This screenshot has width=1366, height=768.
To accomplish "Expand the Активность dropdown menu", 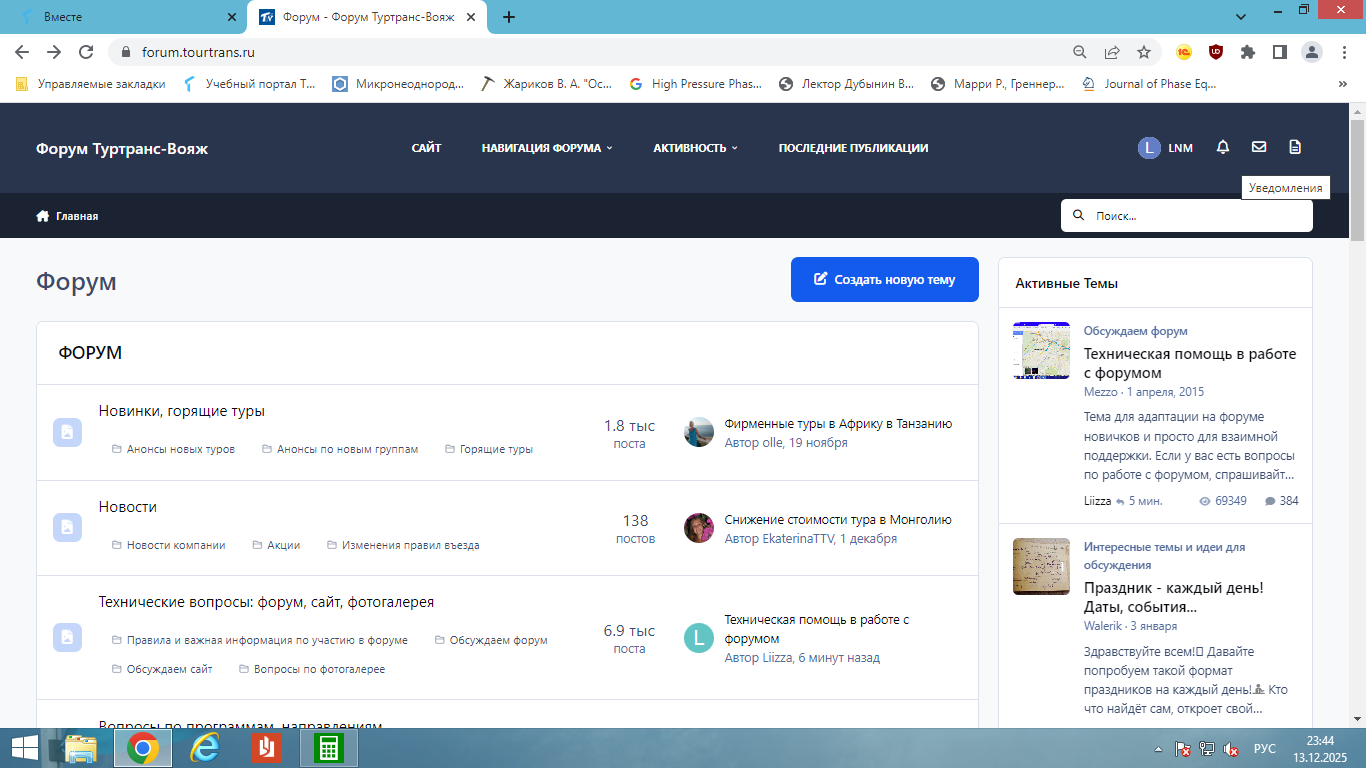I will (695, 148).
